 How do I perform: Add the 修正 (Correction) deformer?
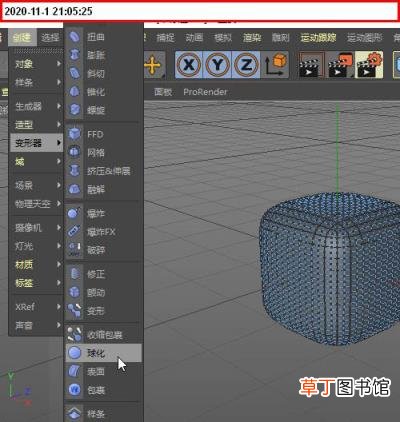click(104, 274)
